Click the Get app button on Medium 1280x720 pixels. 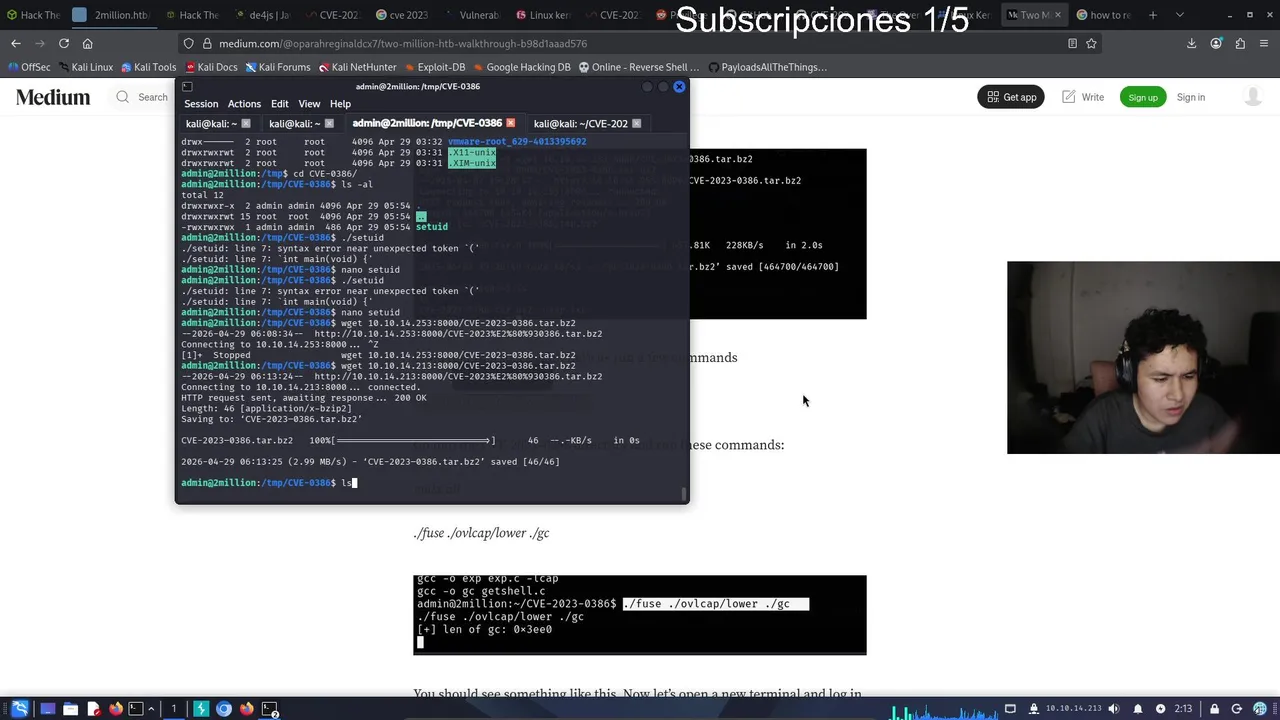[1011, 97]
